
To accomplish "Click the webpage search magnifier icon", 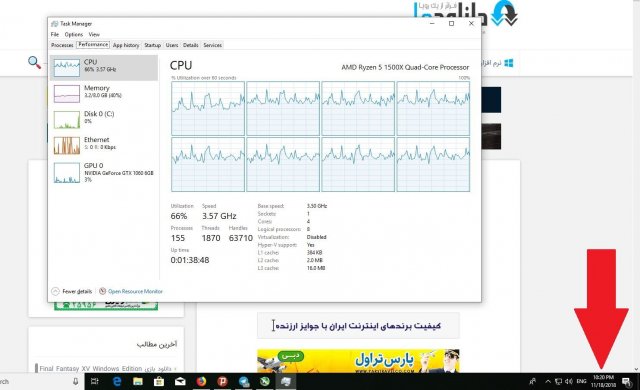I will tap(34, 62).
